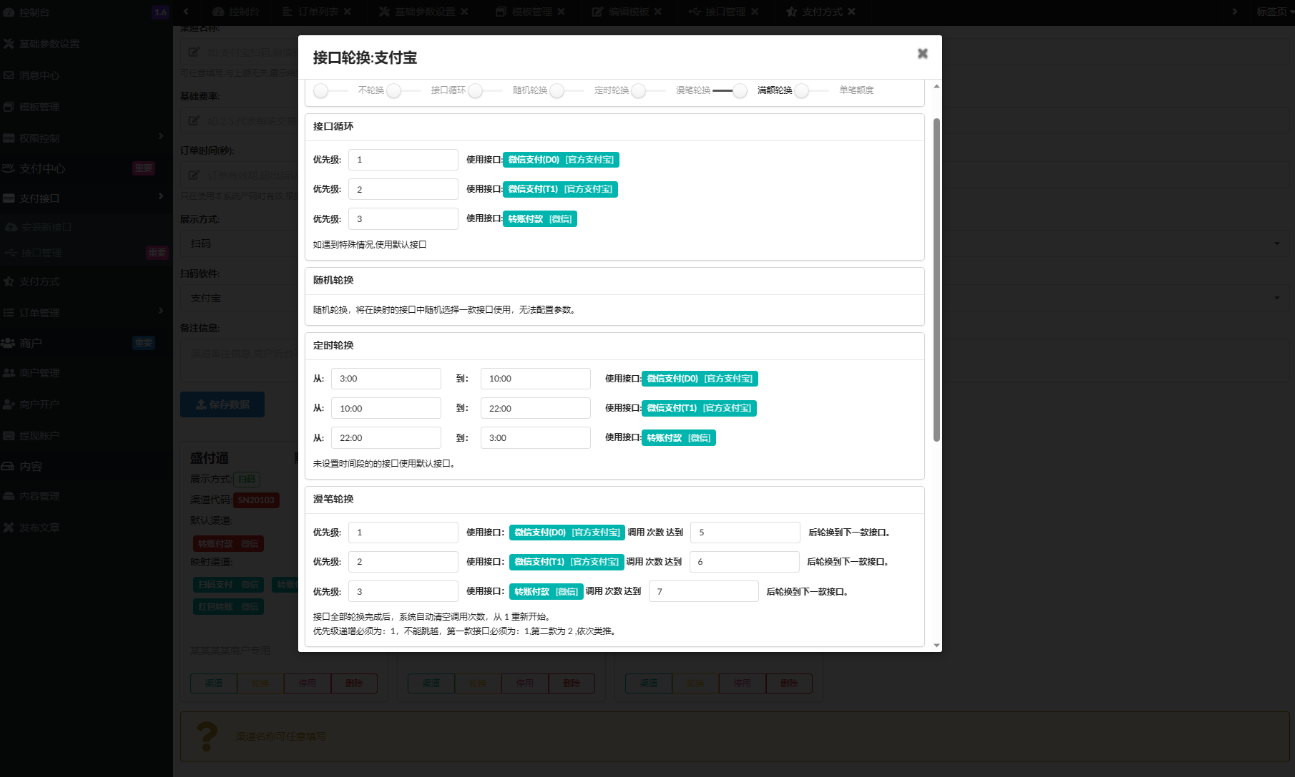The image size is (1295, 777).
Task: Click 微信支付(D0) tag in 接口循环 section
Action: [x=561, y=159]
